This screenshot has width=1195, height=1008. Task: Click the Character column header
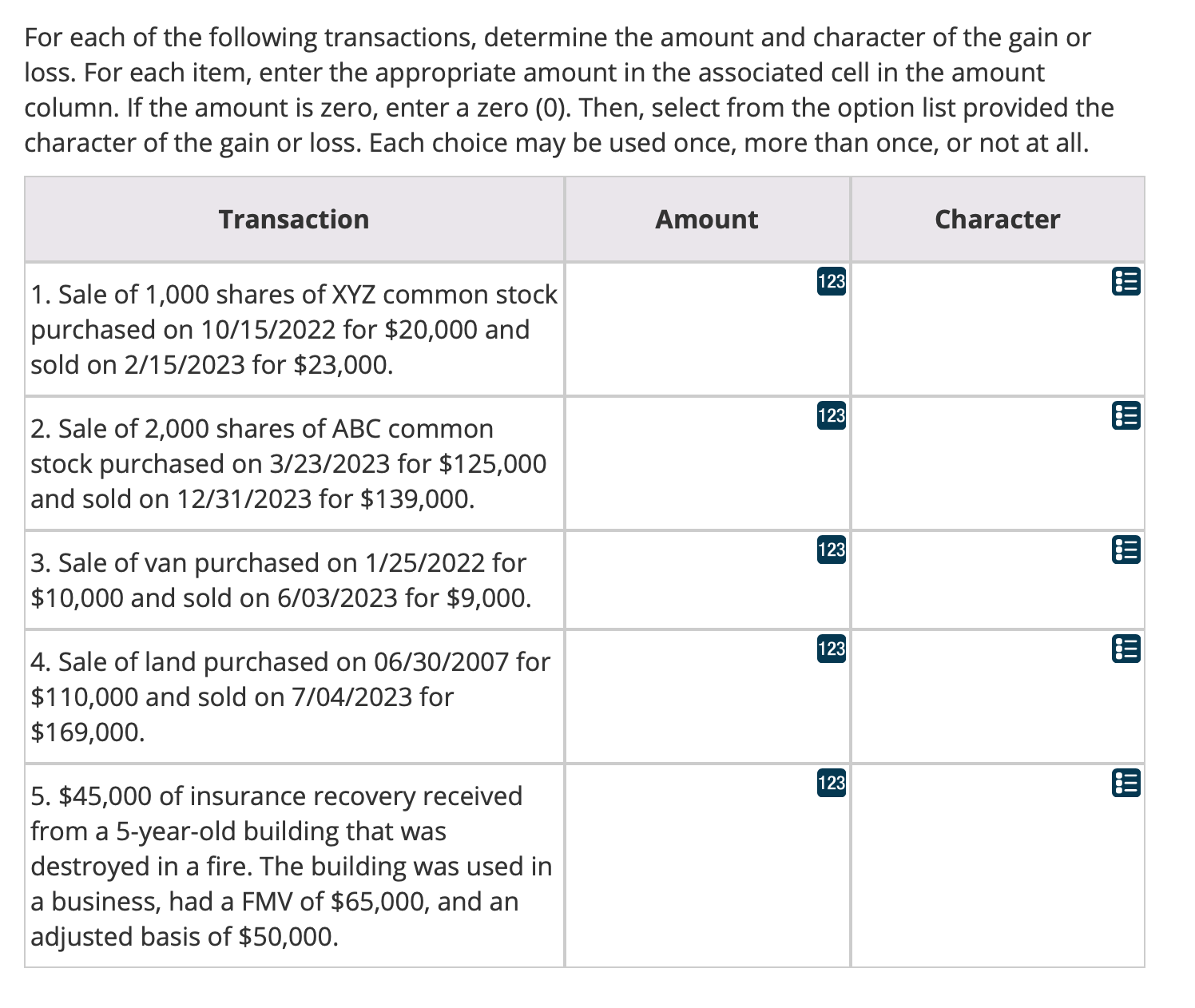(x=998, y=218)
